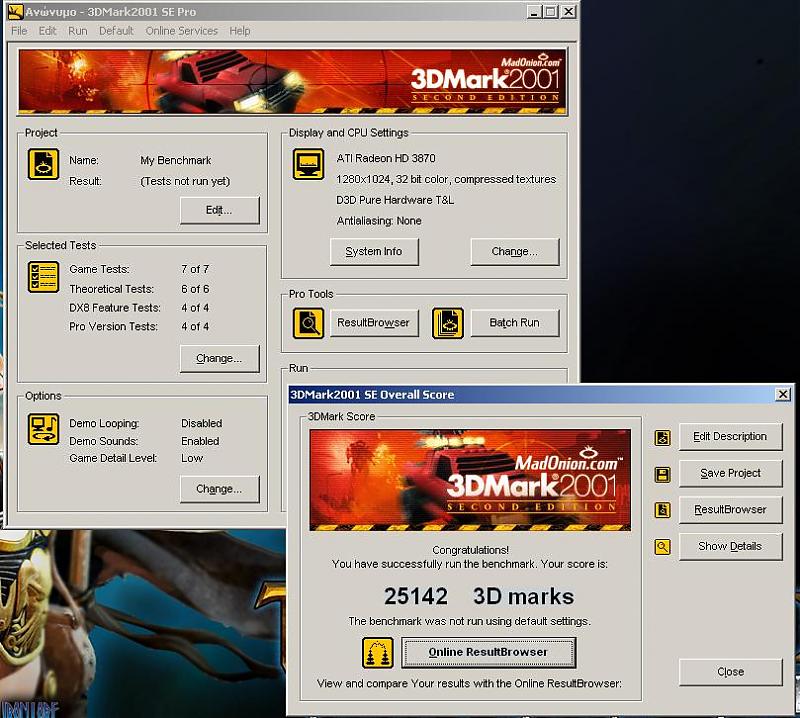This screenshot has width=800, height=718.
Task: Click "The benchmark was not run using default settings."
Action: pos(469,622)
